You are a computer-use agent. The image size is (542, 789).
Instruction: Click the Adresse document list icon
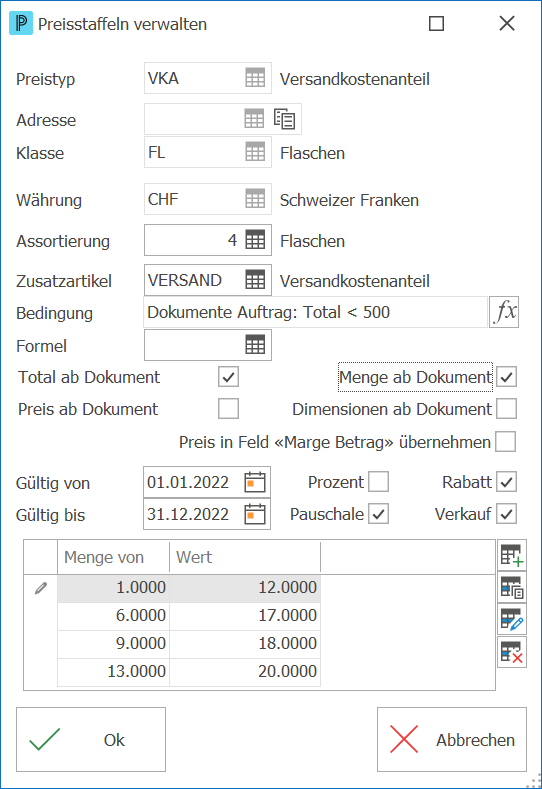point(284,119)
